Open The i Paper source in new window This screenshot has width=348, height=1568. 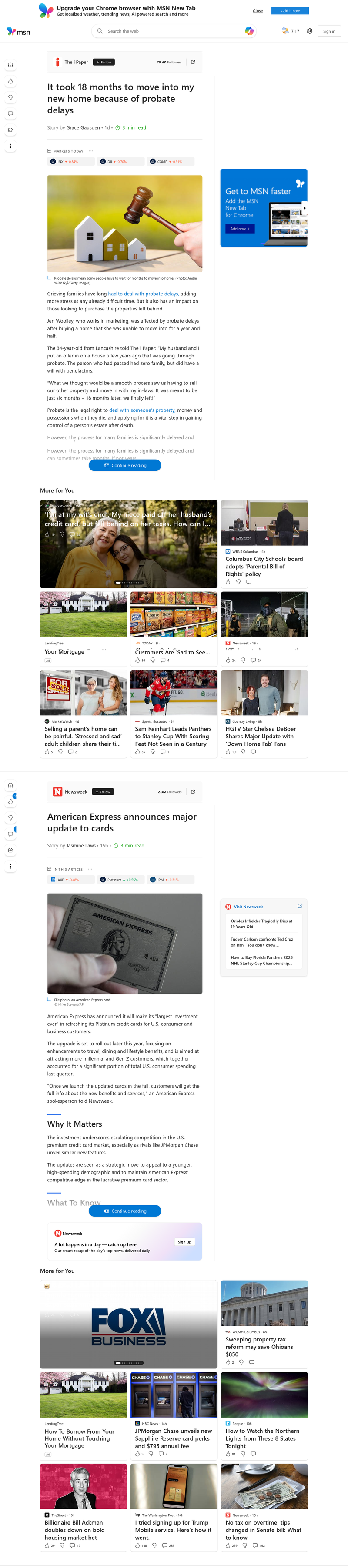point(193,62)
